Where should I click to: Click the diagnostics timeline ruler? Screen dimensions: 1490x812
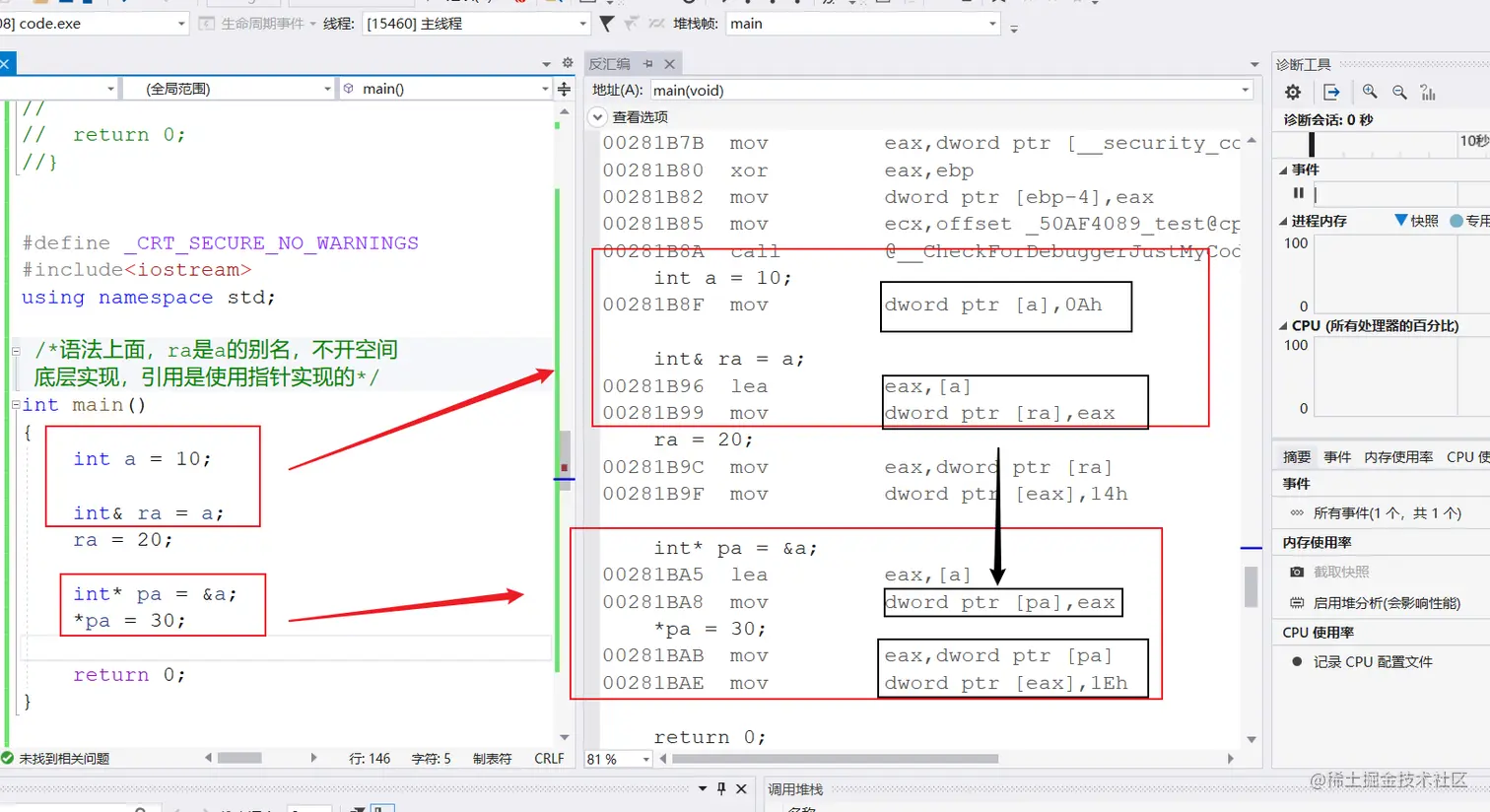click(1383, 144)
